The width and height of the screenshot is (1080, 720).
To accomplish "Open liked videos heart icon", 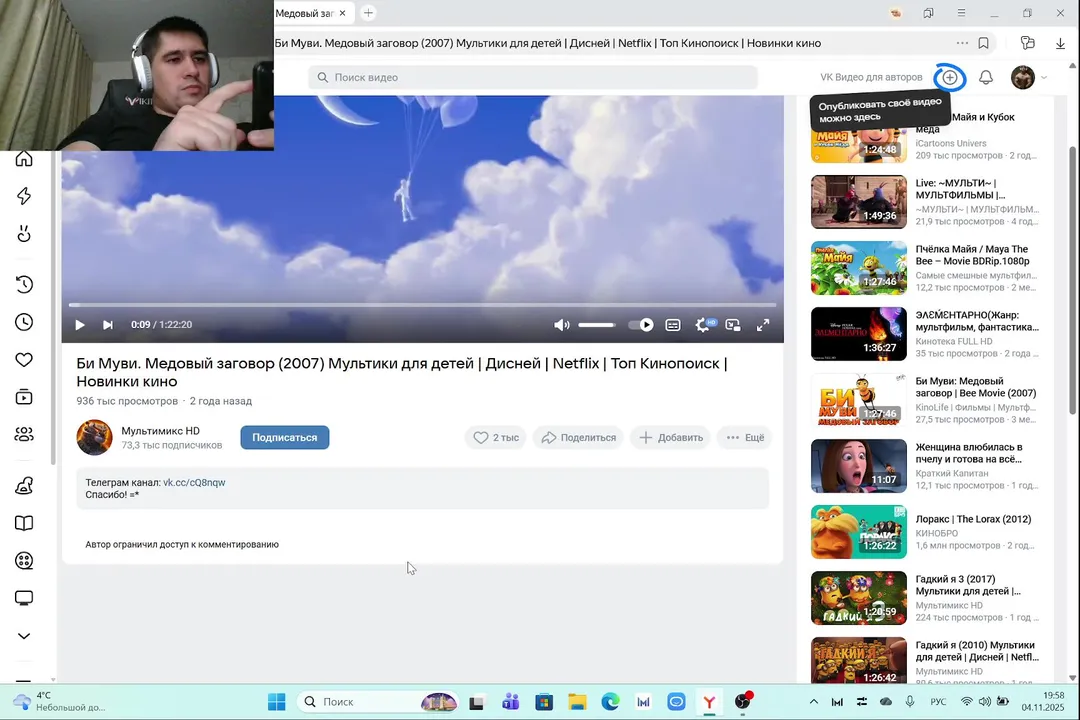I will 24,360.
